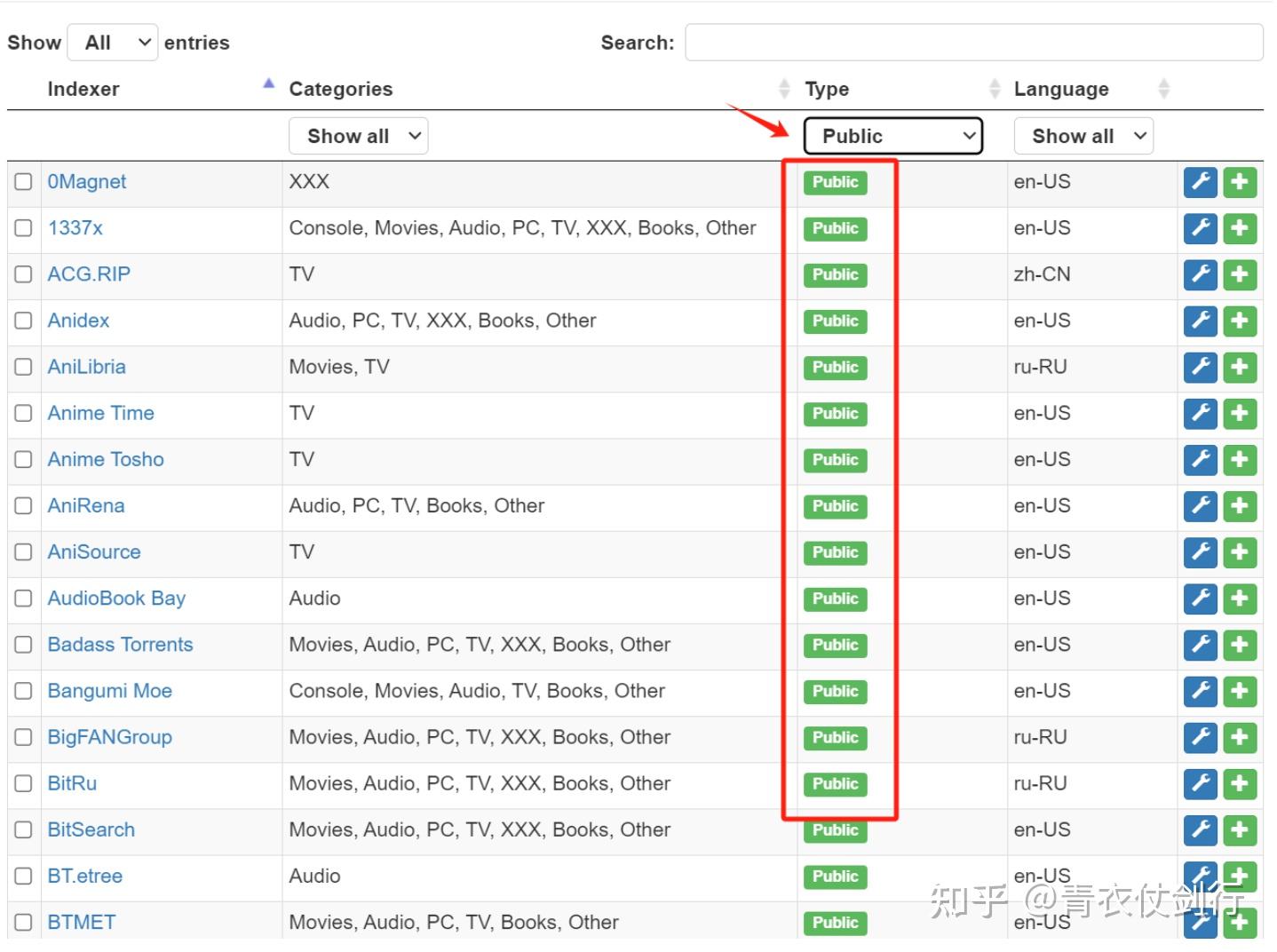Configure AniSource via wrench icon
The image size is (1277, 952).
tap(1200, 552)
